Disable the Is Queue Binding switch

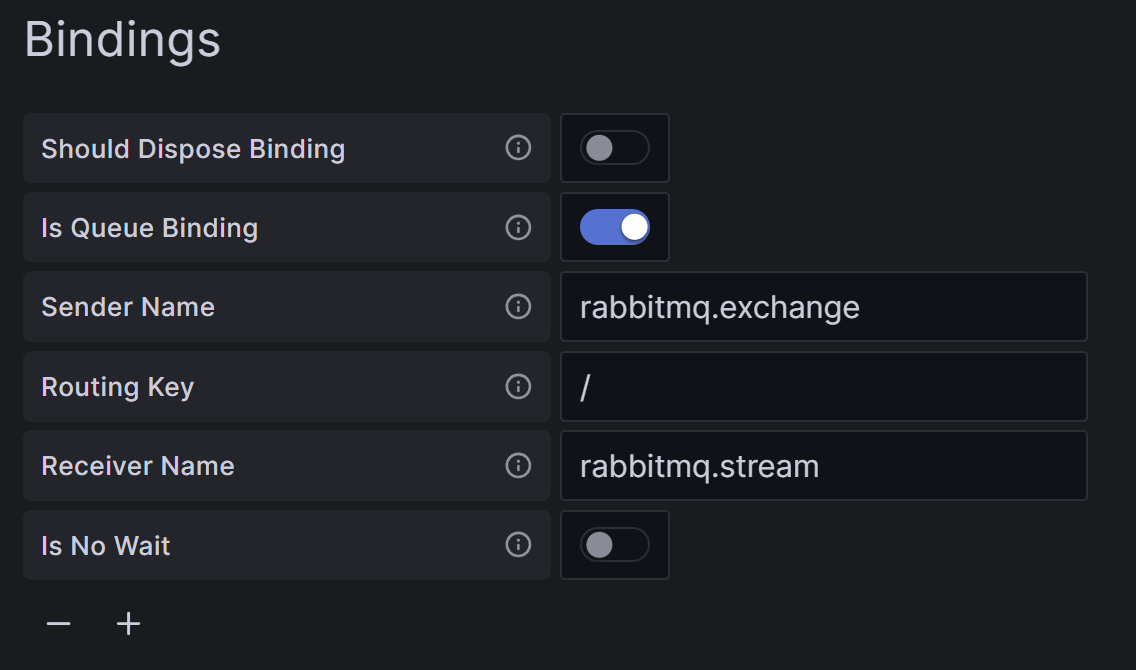coord(614,227)
